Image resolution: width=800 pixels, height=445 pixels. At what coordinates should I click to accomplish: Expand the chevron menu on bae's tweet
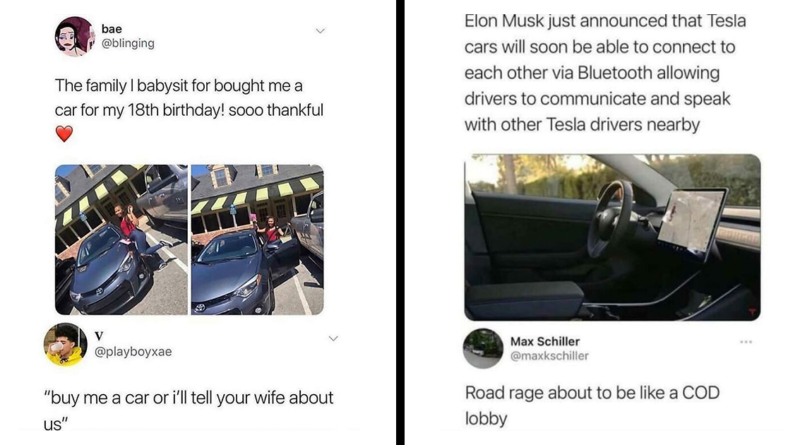click(320, 31)
